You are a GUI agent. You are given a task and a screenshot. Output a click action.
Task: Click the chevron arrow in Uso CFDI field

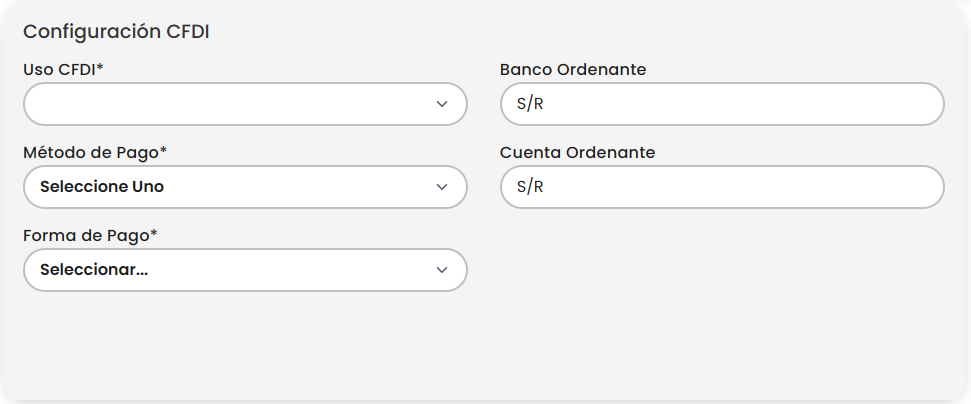(x=442, y=104)
